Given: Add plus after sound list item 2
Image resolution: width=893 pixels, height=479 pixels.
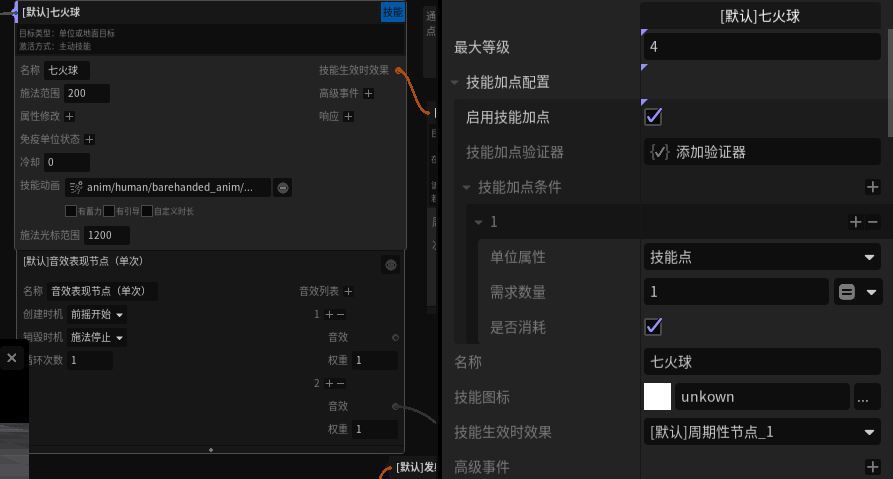Looking at the screenshot, I should pyautogui.click(x=329, y=383).
